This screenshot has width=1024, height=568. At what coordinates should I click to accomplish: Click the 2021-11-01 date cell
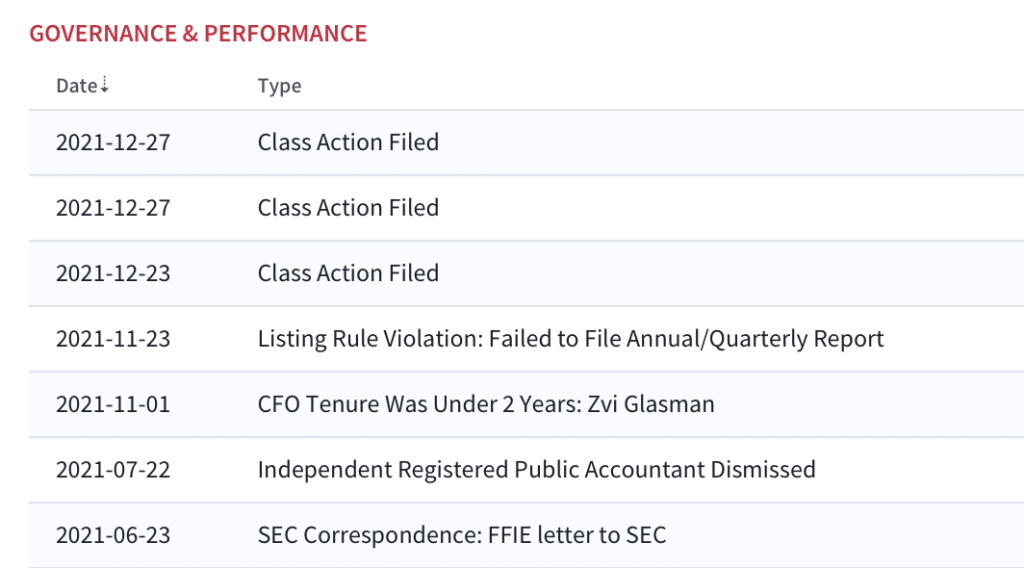[113, 404]
